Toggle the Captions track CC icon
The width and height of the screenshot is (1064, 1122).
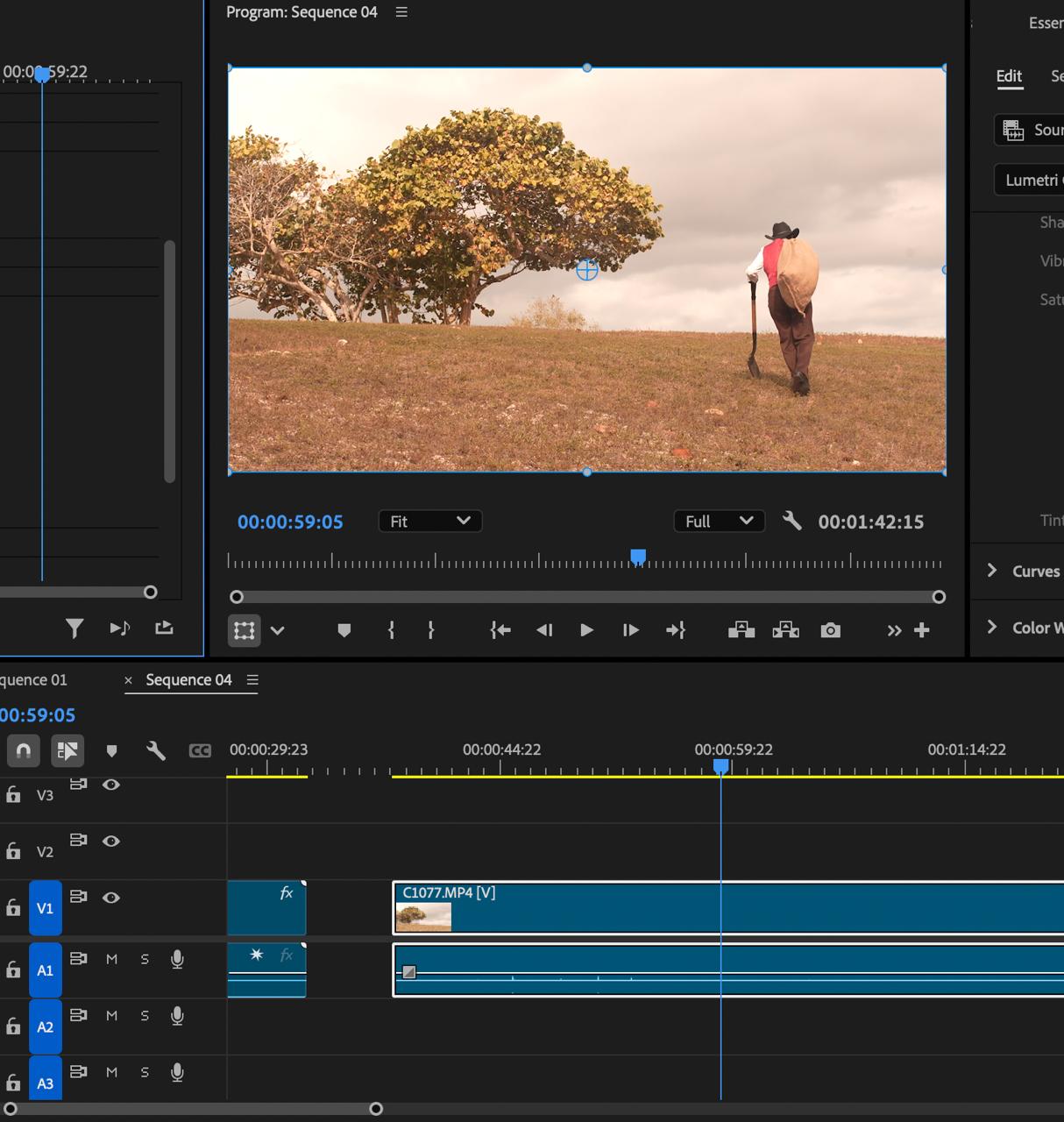click(200, 751)
